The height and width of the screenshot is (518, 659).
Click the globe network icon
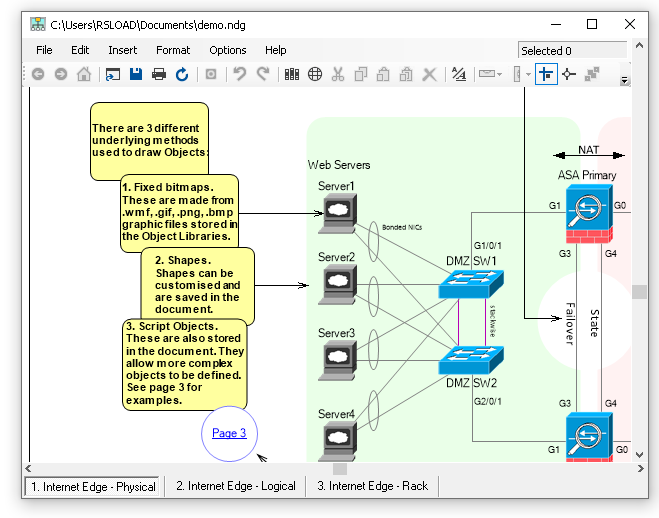[x=315, y=74]
